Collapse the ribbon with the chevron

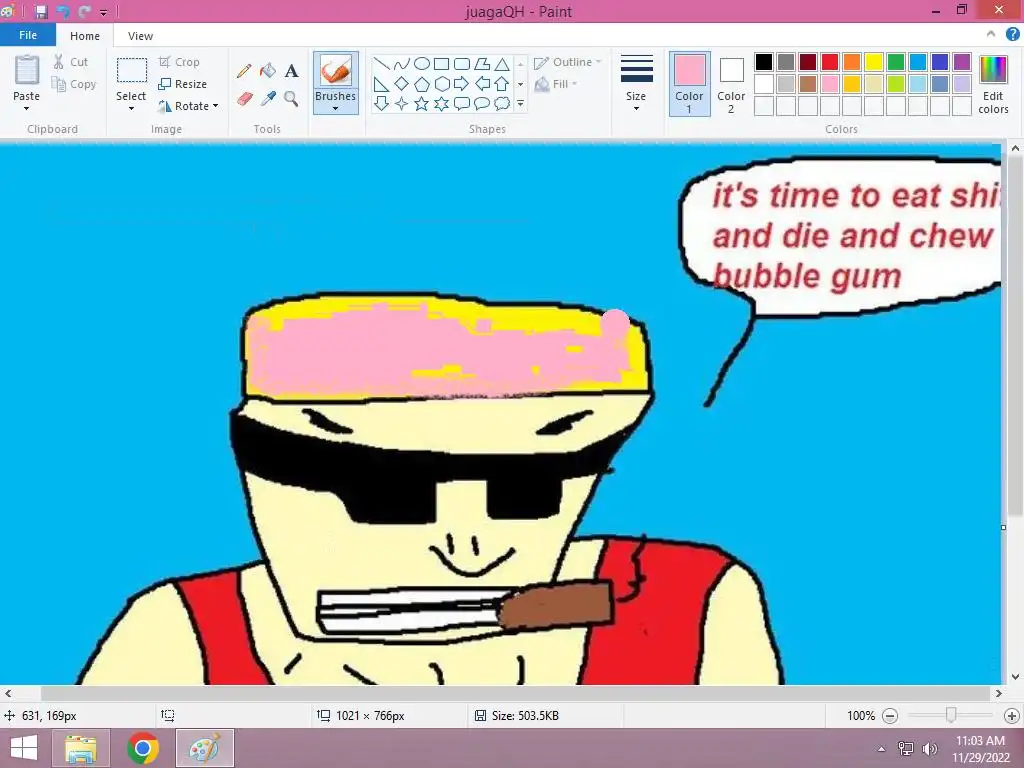(x=991, y=34)
